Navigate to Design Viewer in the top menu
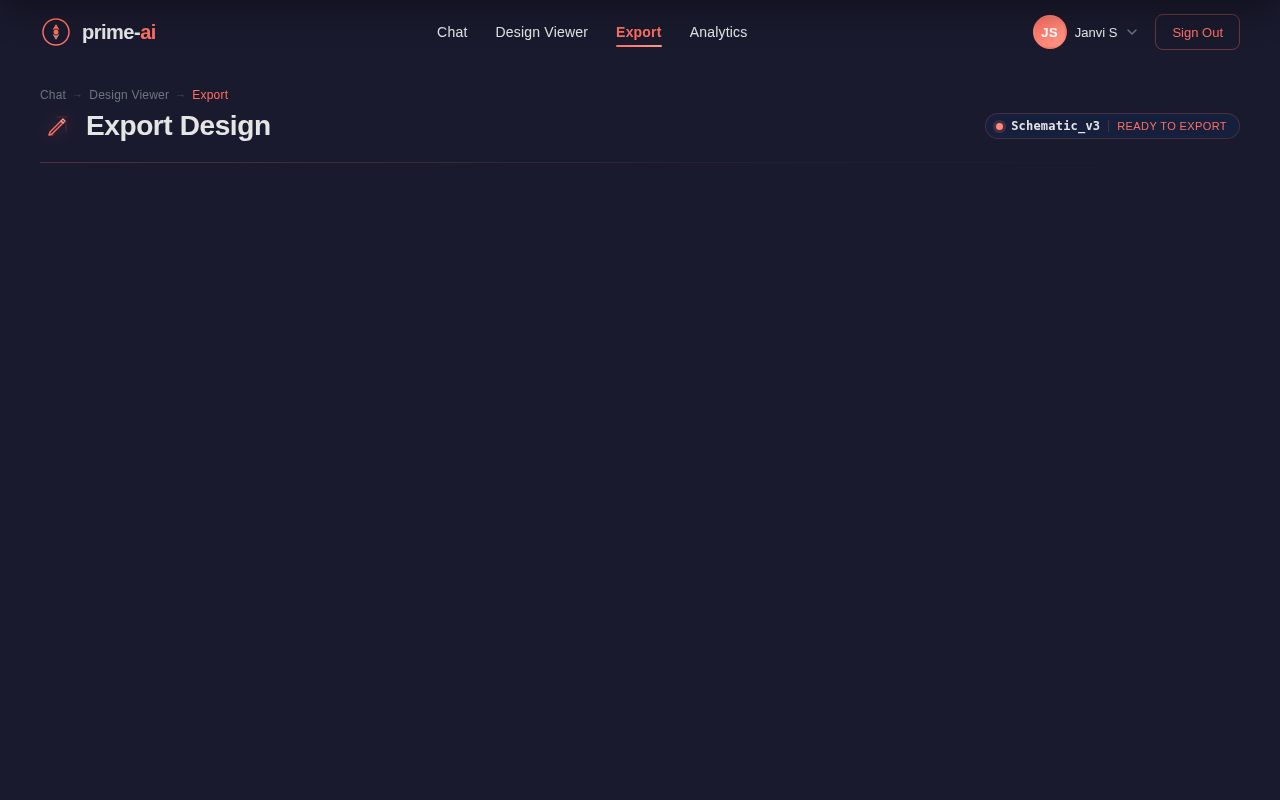 click(x=541, y=31)
